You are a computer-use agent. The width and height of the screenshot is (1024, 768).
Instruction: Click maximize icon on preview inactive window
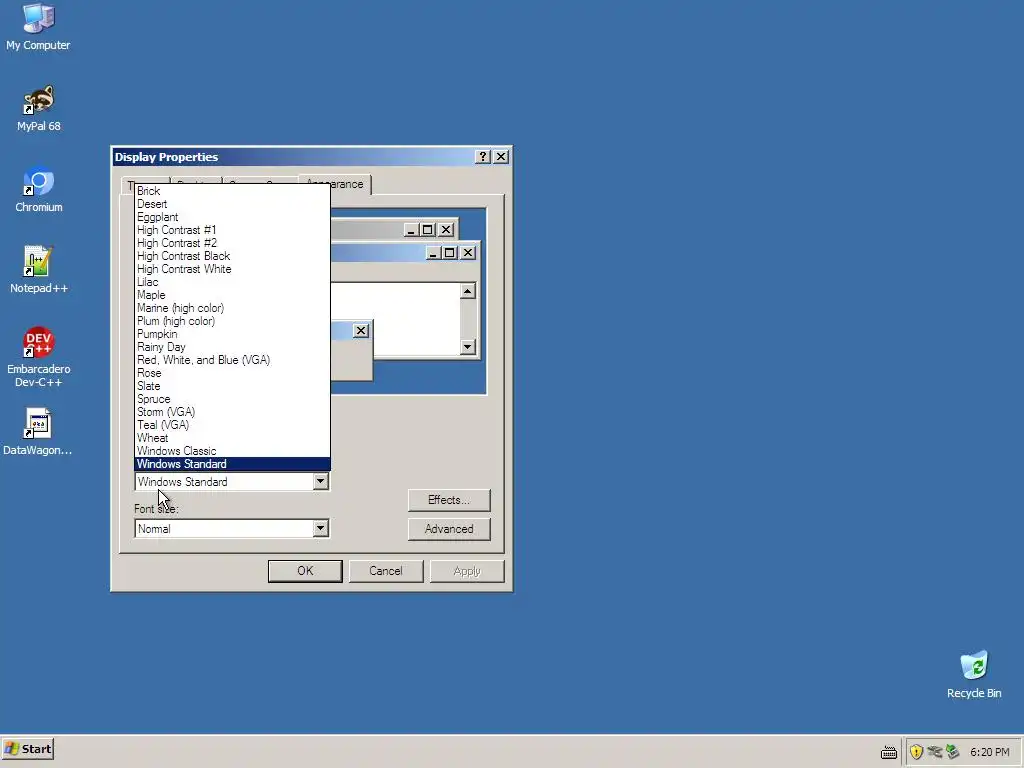point(428,230)
